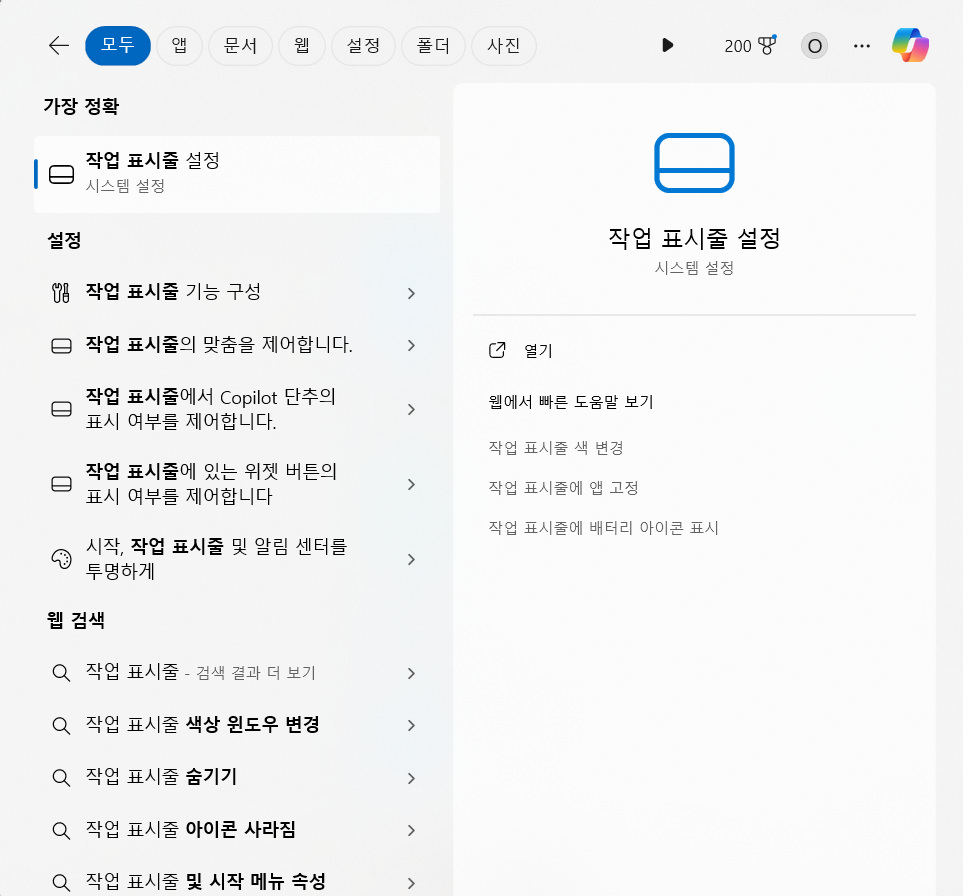Screen dimensions: 963x896
Task: Click the taskbar icon beside the best match result
Action: tap(61, 173)
